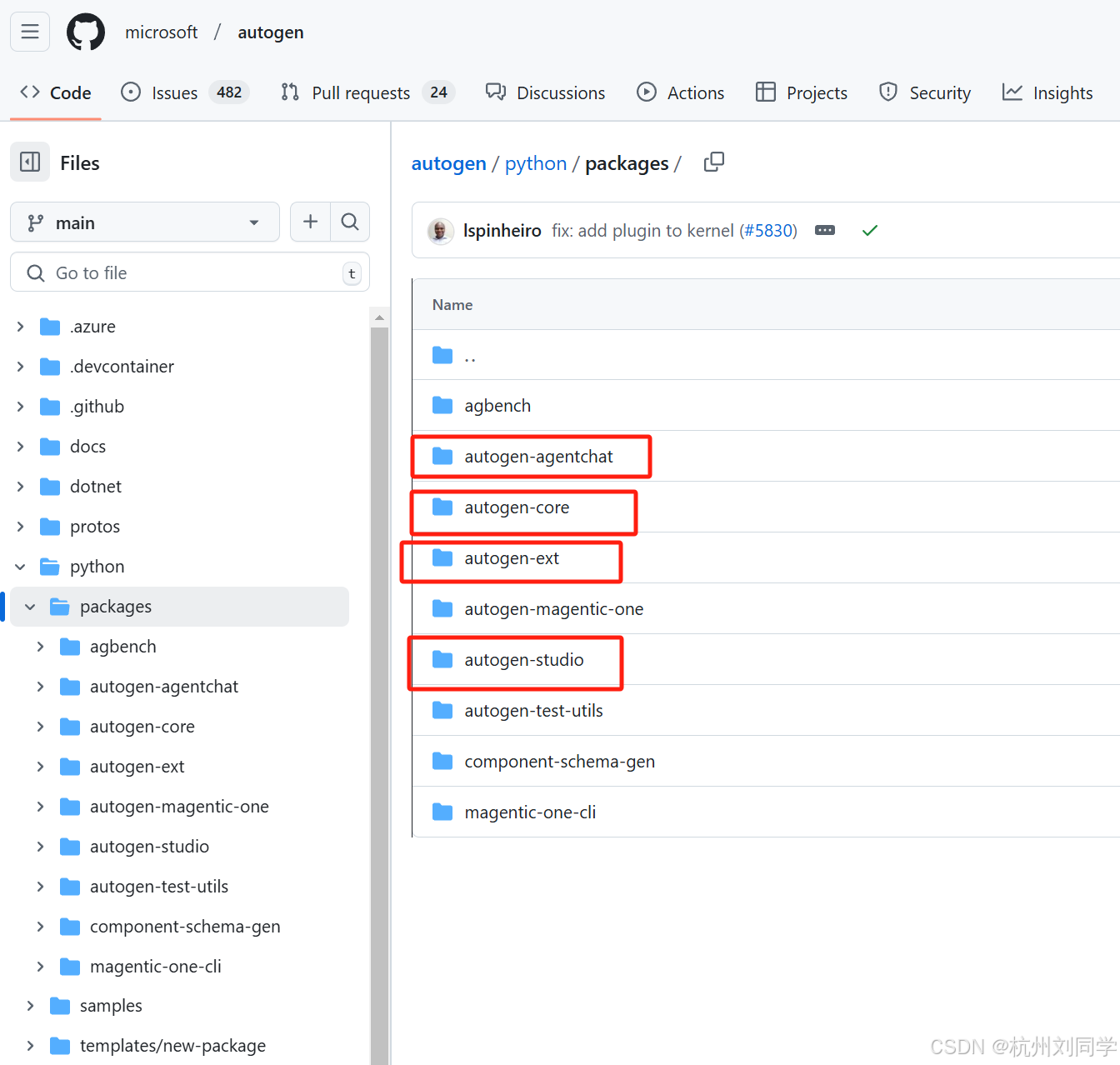This screenshot has width=1120, height=1065.
Task: Open the Actions tab
Action: (680, 92)
